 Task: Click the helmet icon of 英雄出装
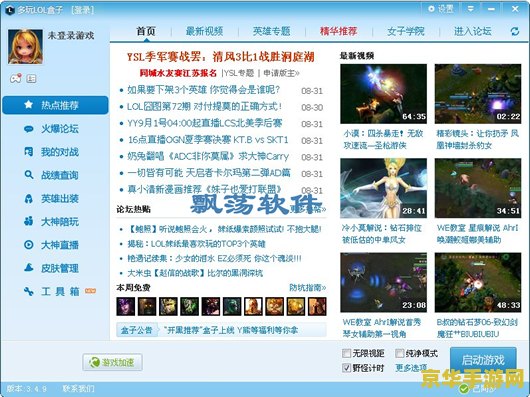click(29, 198)
